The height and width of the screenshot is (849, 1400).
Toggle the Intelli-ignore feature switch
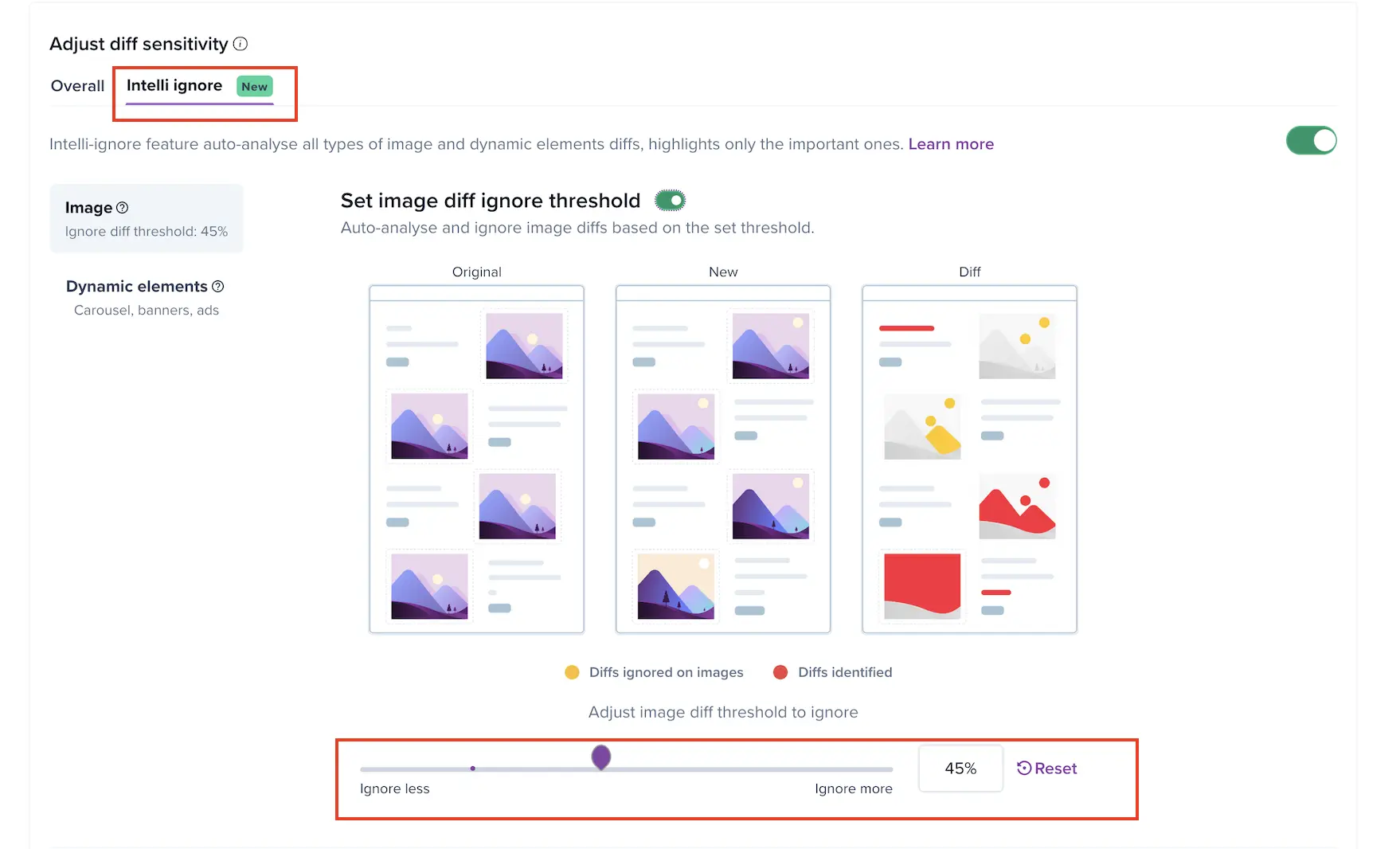tap(1311, 141)
